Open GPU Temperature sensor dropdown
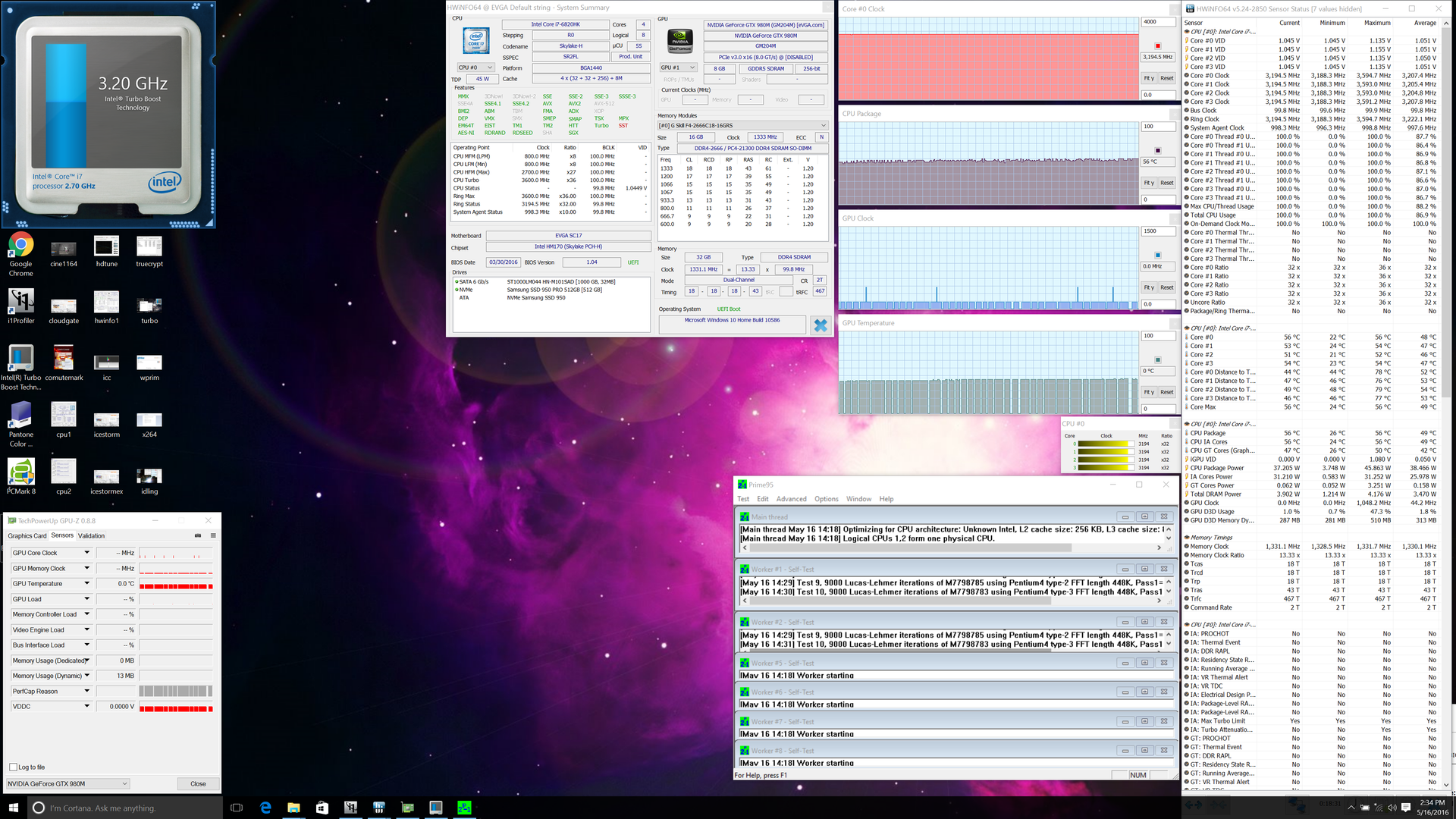This screenshot has width=1456, height=819. click(86, 583)
